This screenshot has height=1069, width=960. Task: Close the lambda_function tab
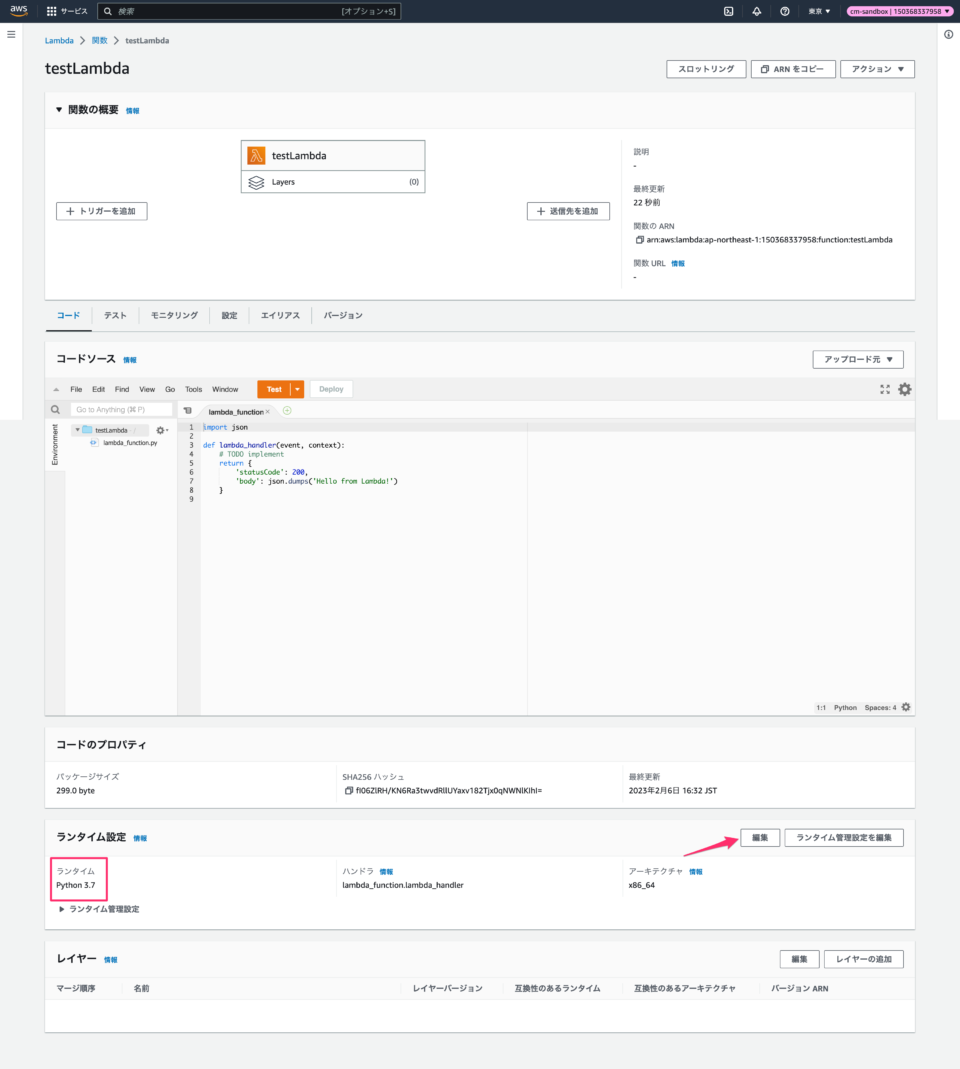[267, 411]
